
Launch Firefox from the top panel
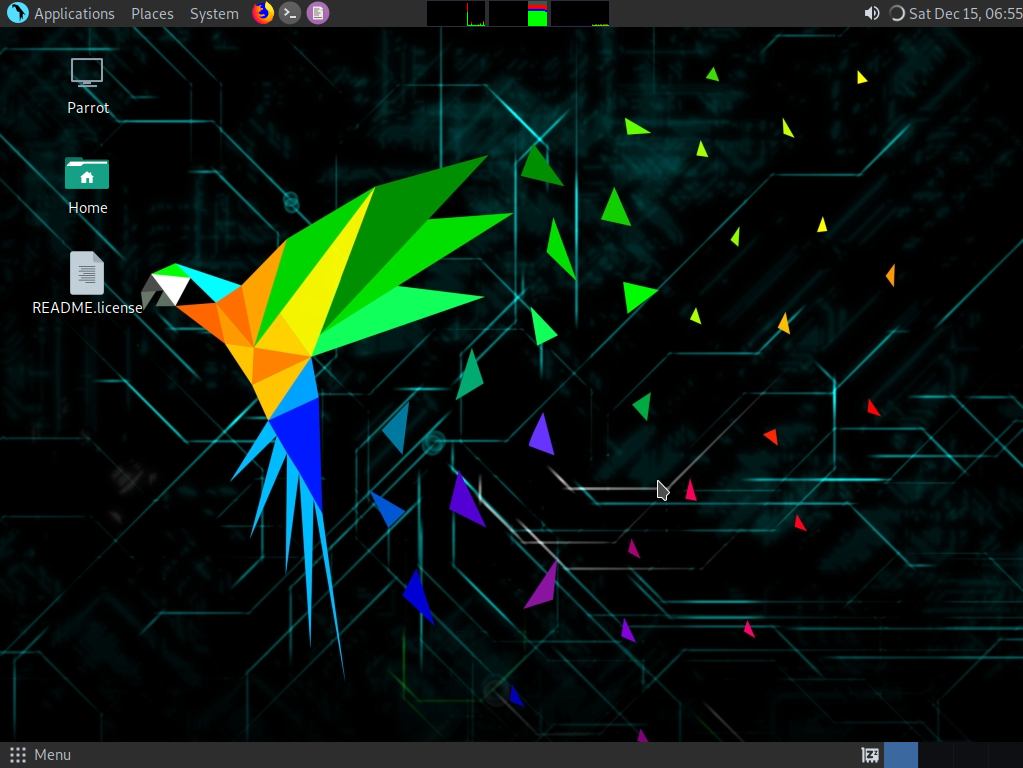point(263,13)
